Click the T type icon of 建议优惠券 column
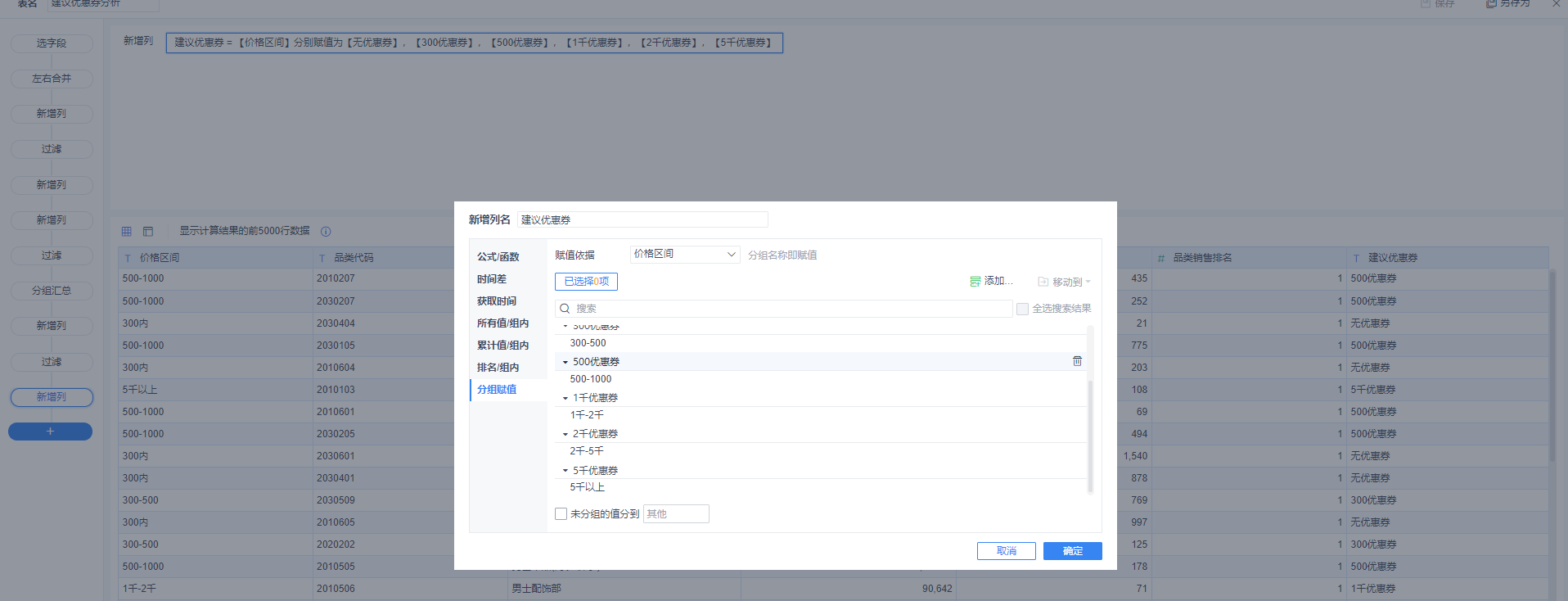Viewport: 1568px width, 601px height. [x=1356, y=258]
